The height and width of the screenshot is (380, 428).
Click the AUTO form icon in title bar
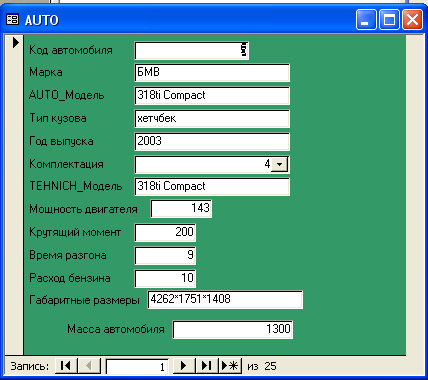pyautogui.click(x=13, y=20)
